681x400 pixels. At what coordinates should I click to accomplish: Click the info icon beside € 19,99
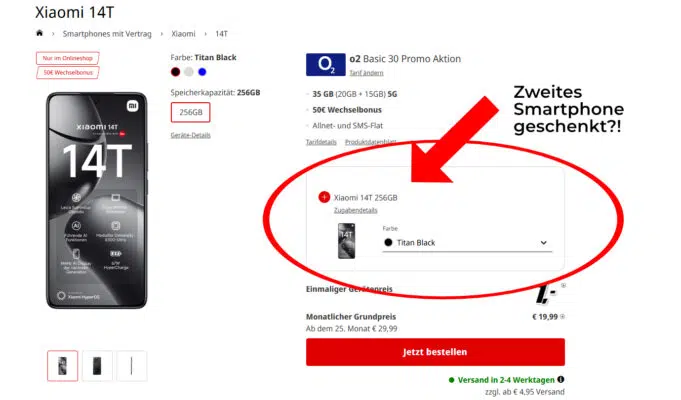point(562,317)
